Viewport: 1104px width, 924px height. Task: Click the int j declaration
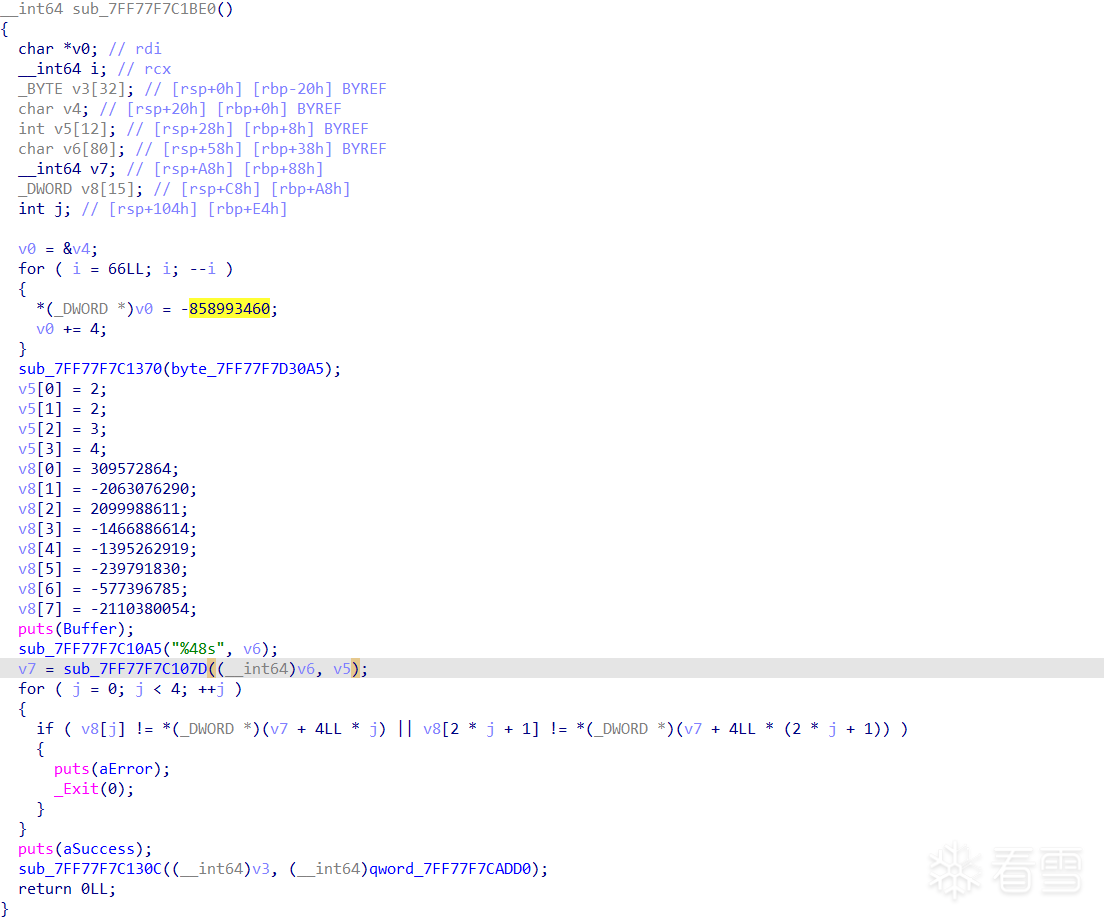45,208
